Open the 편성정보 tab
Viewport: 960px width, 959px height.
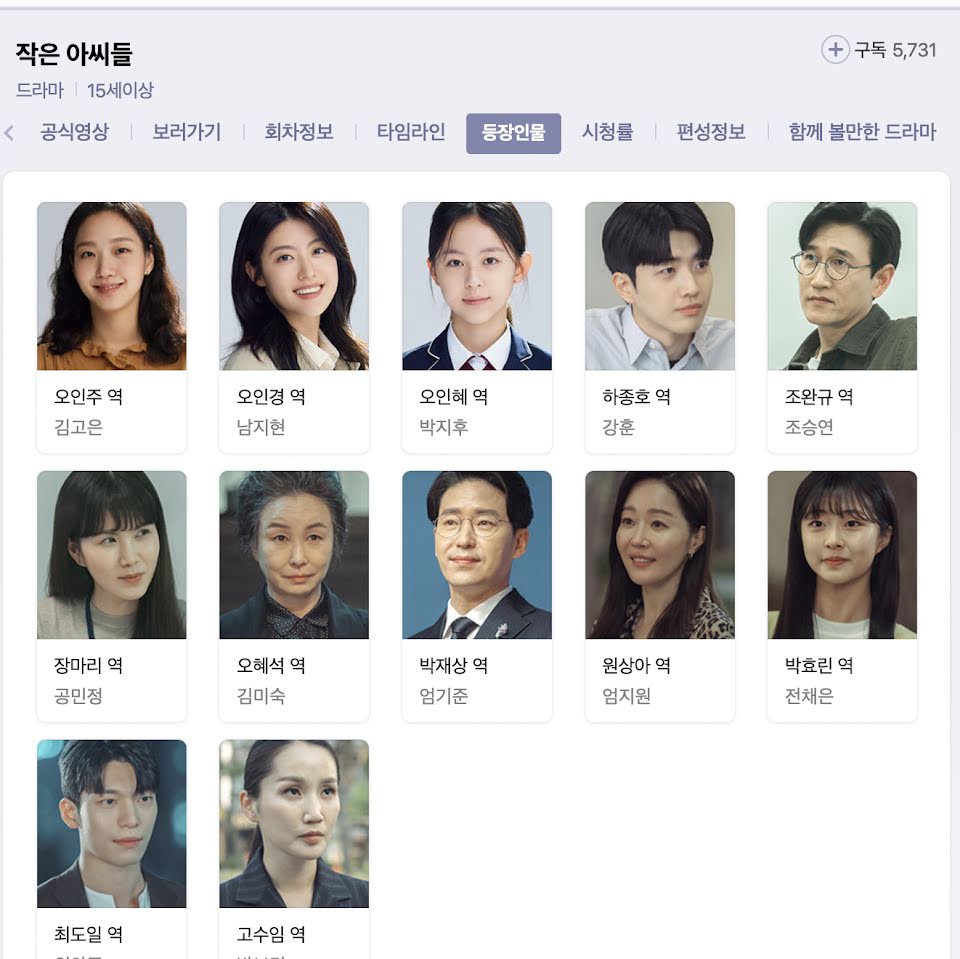pos(711,132)
